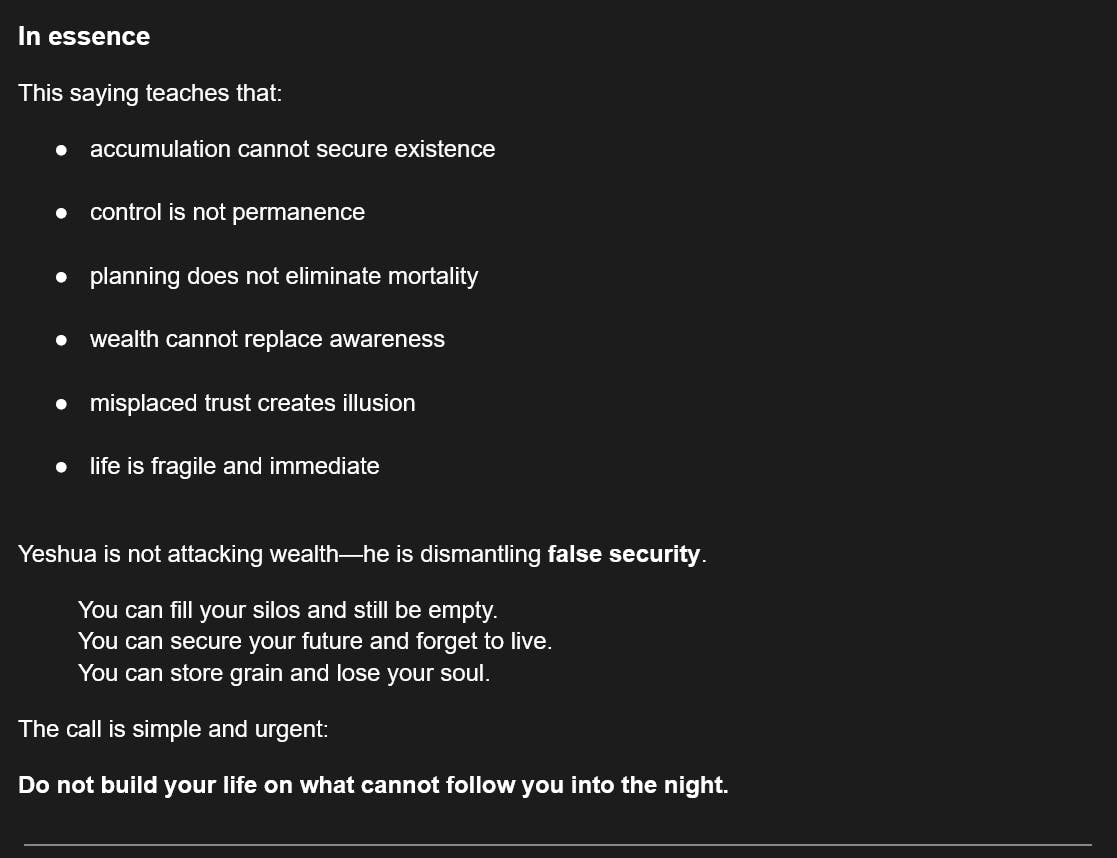Click the bullet dot before "wealth cannot"
Screen dimensions: 1117x858
tap(61, 340)
